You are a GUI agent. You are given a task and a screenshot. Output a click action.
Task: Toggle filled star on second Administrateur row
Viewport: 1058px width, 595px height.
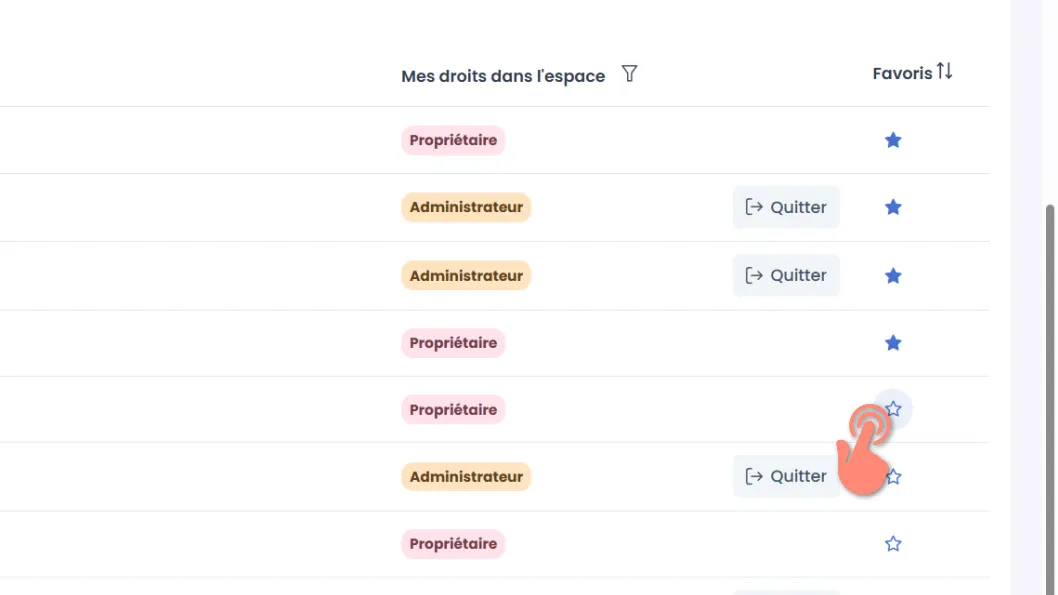coord(893,276)
